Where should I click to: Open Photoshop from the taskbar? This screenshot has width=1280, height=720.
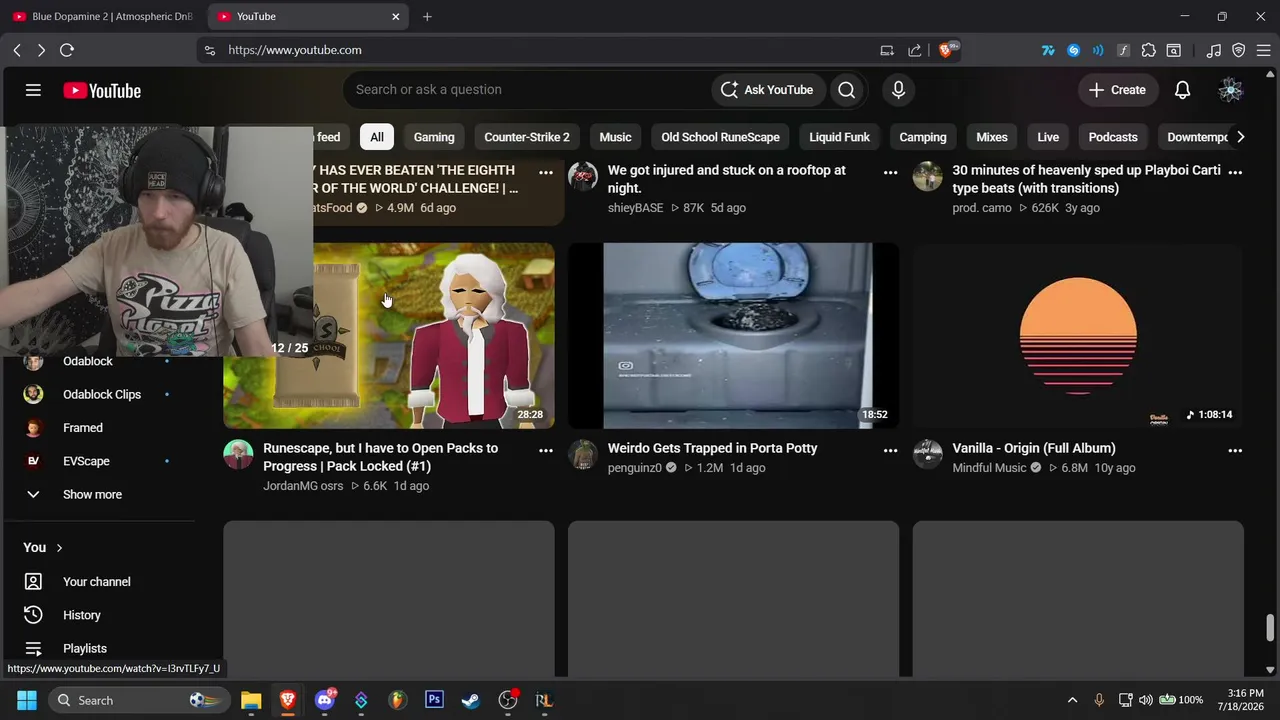click(x=434, y=700)
